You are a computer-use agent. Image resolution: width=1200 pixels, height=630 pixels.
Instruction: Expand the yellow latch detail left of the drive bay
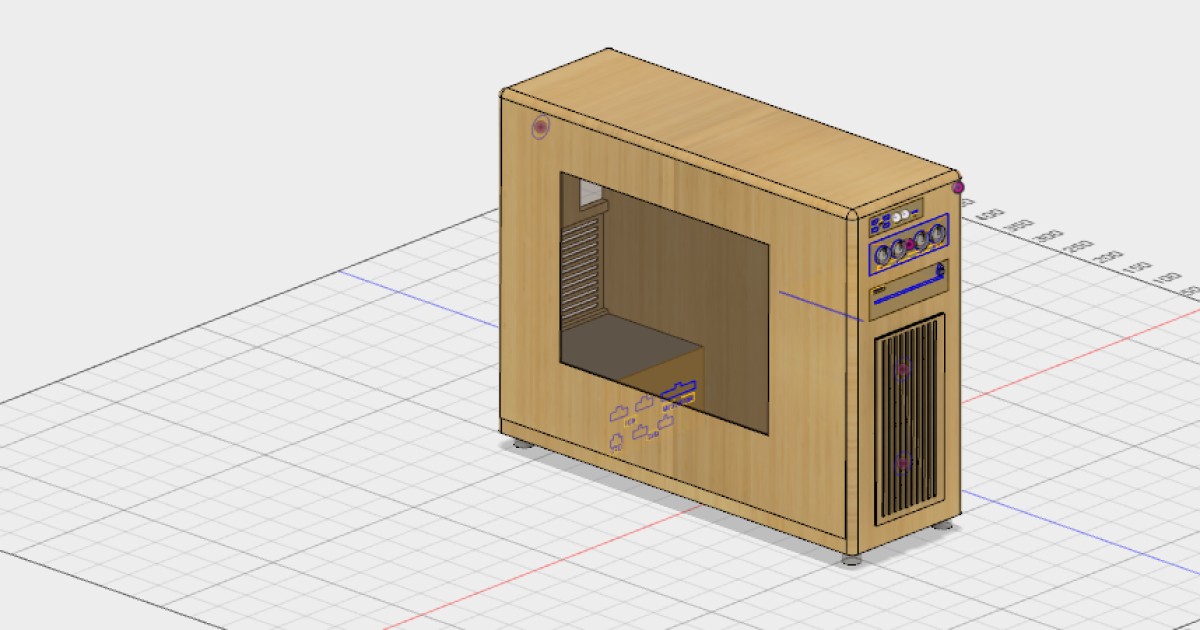click(x=879, y=288)
